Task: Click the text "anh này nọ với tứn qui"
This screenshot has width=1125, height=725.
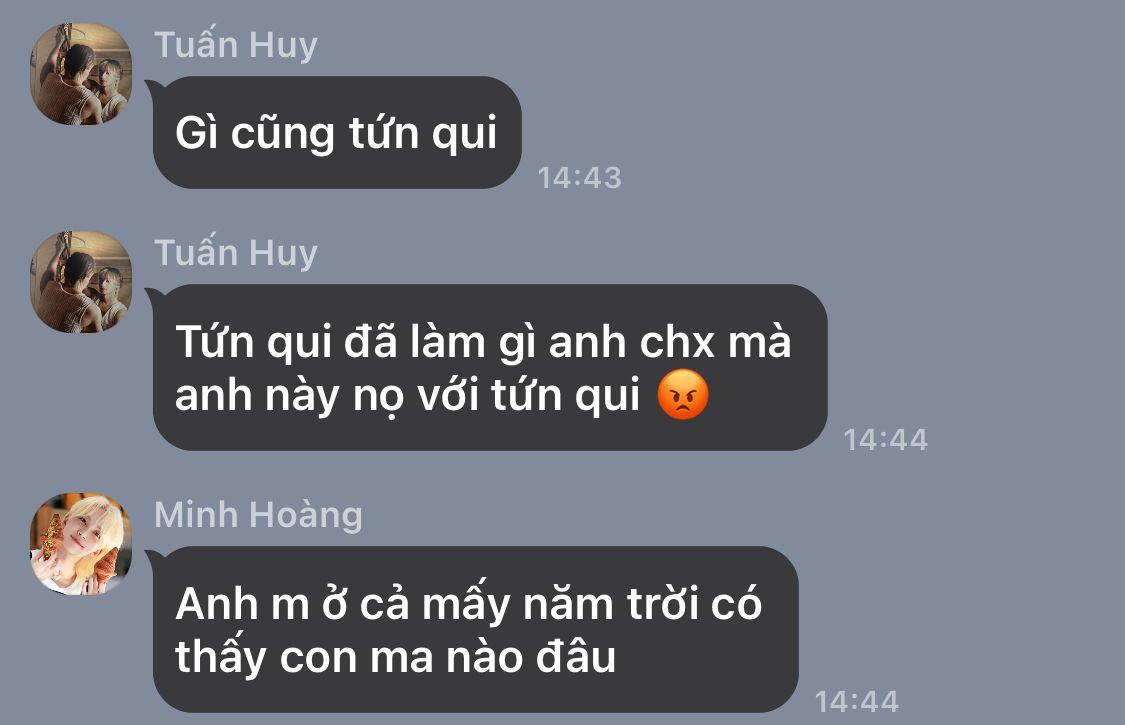Action: click(x=407, y=396)
